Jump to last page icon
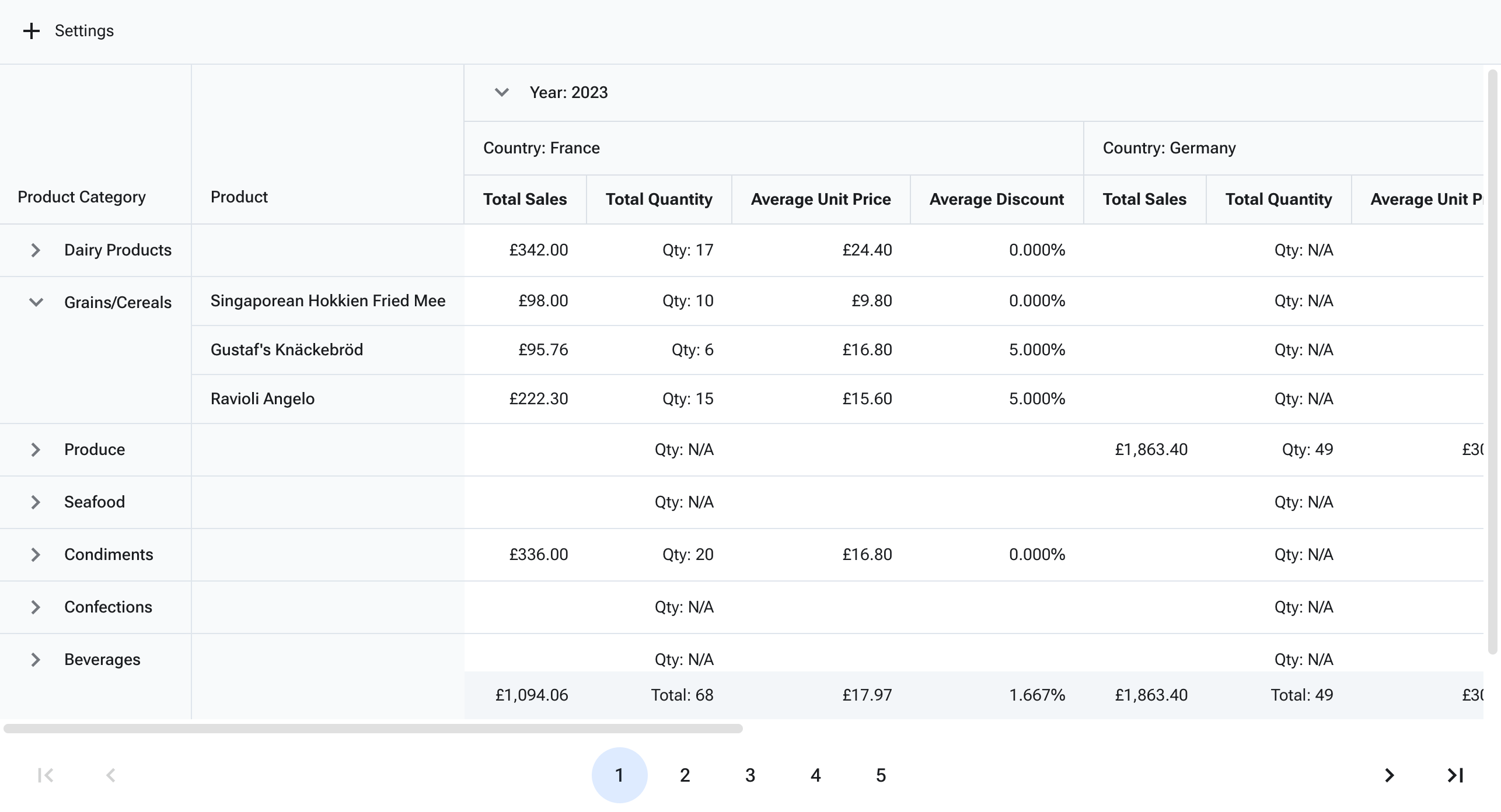1501x812 pixels. (1455, 775)
